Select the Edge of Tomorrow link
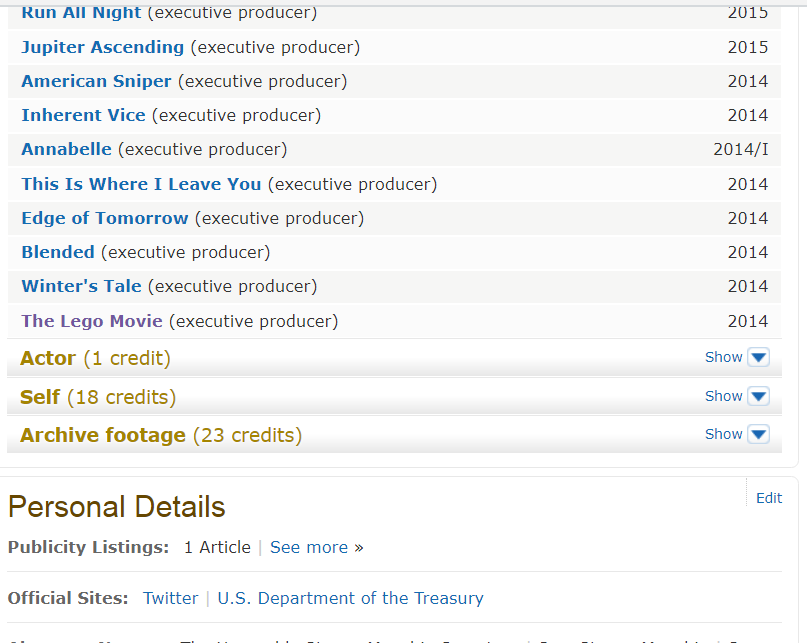This screenshot has width=807, height=643. 105,218
